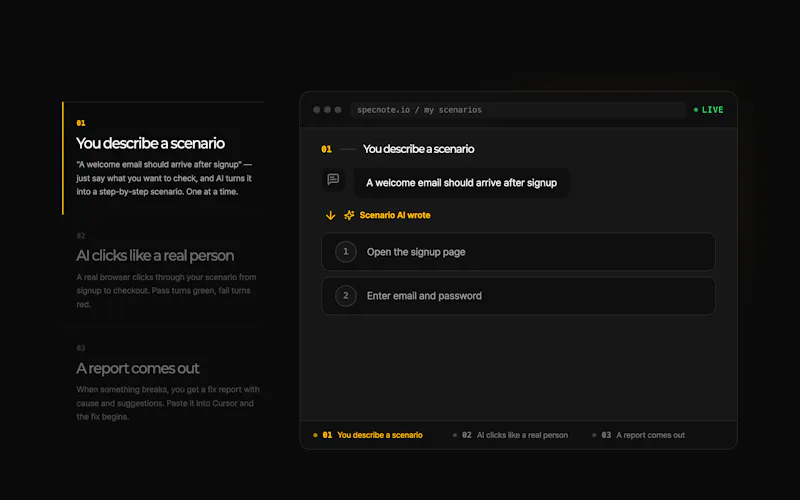The image size is (800, 500).
Task: Click the description mentioning 'step-by-step scenario'
Action: (164, 178)
